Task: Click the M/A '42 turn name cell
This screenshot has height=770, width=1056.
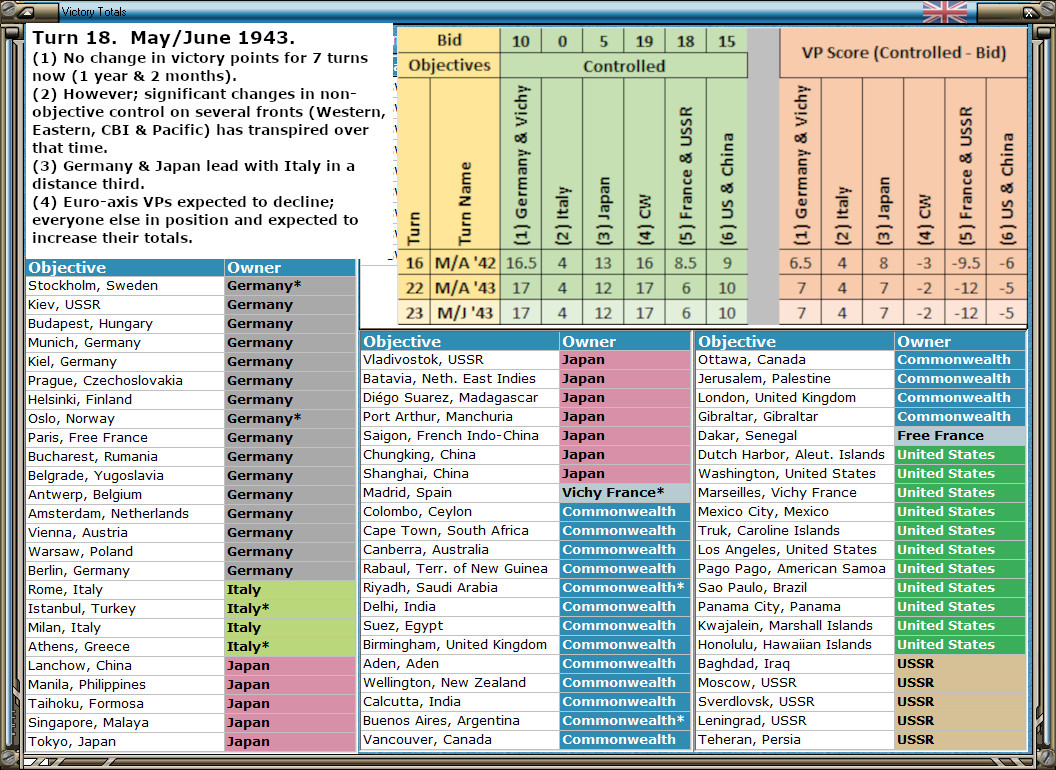Action: coord(465,263)
